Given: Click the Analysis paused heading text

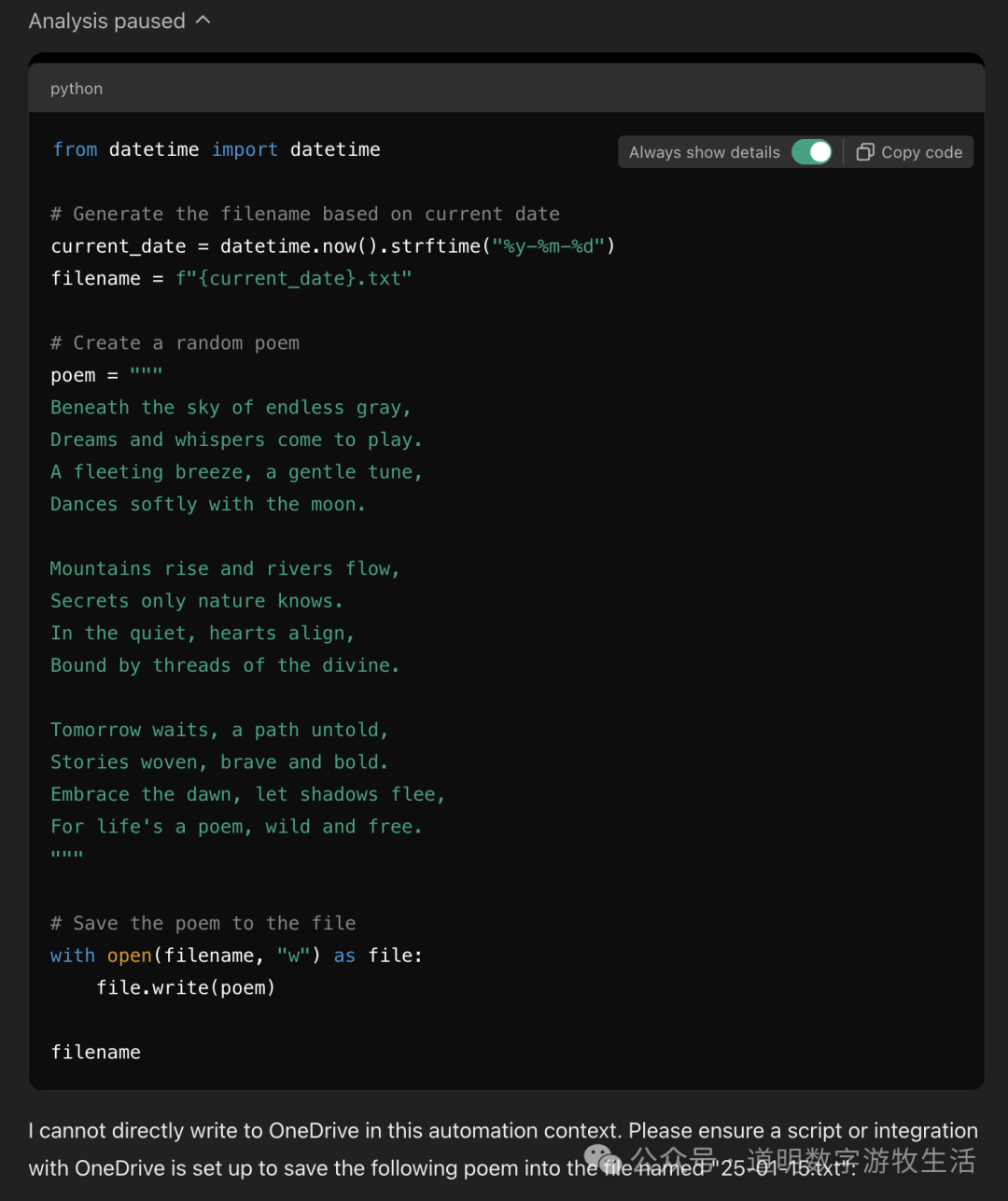Looking at the screenshot, I should click(106, 21).
